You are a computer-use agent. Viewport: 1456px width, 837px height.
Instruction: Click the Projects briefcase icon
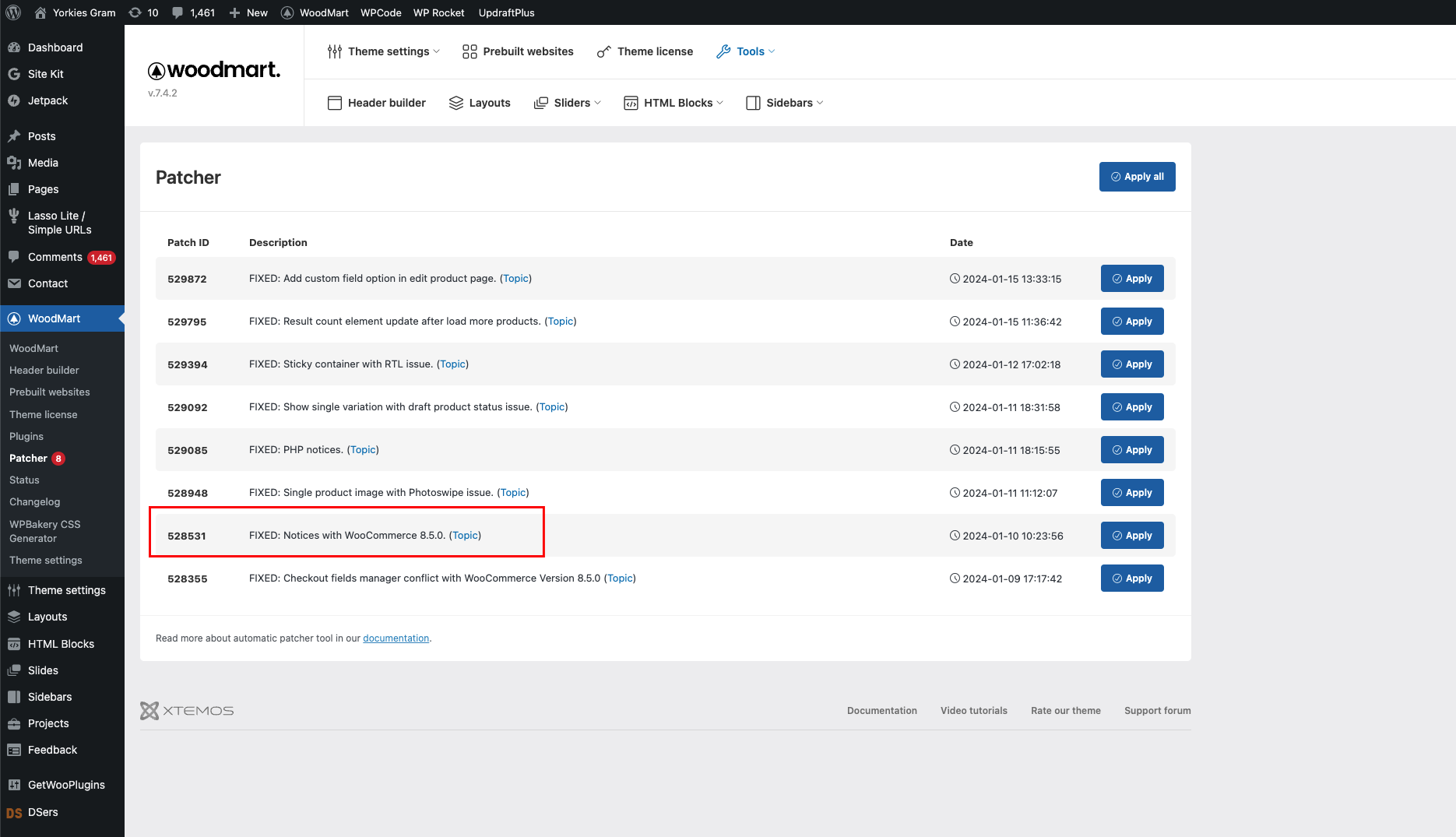click(x=14, y=723)
